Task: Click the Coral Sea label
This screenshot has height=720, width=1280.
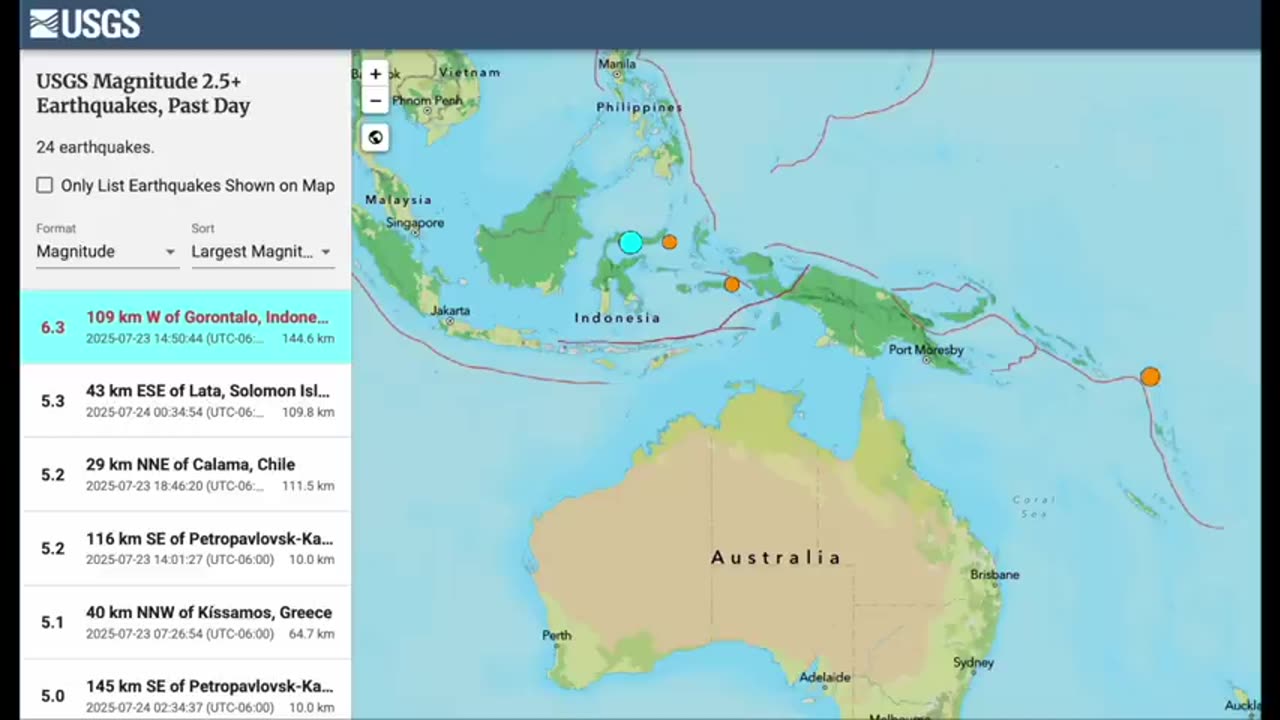Action: click(1033, 506)
